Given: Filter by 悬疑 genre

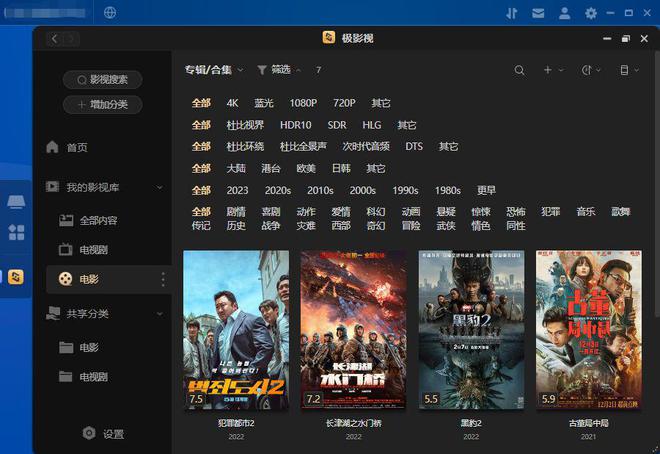Looking at the screenshot, I should point(446,212).
